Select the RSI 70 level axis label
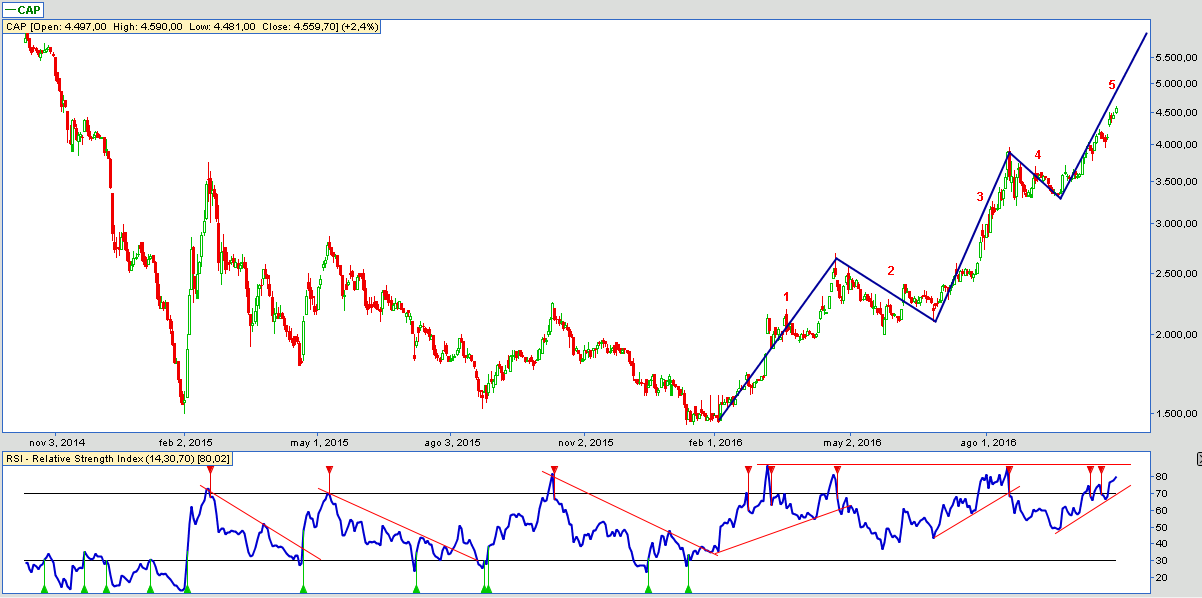 (1158, 494)
